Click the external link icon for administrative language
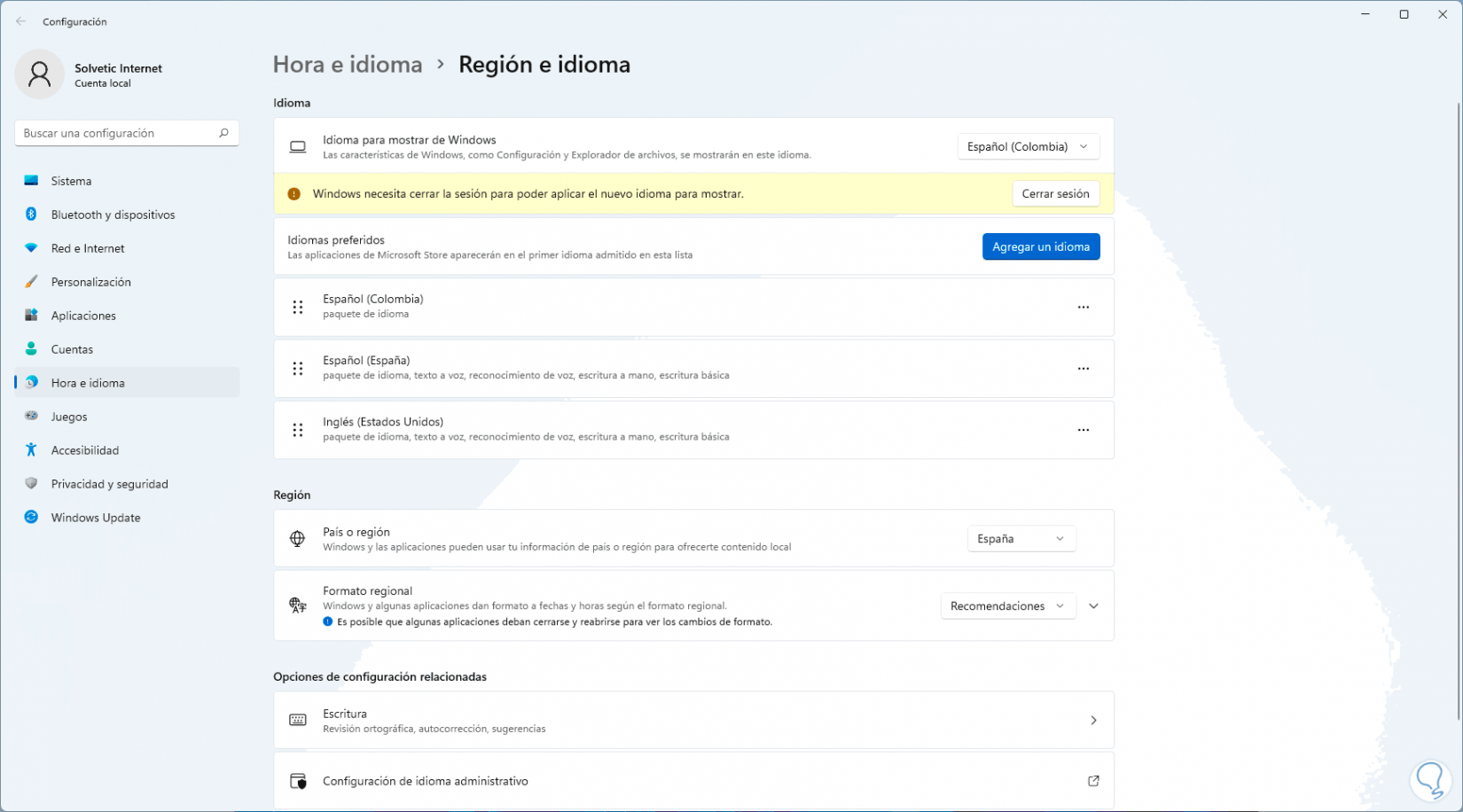 coord(1093,781)
